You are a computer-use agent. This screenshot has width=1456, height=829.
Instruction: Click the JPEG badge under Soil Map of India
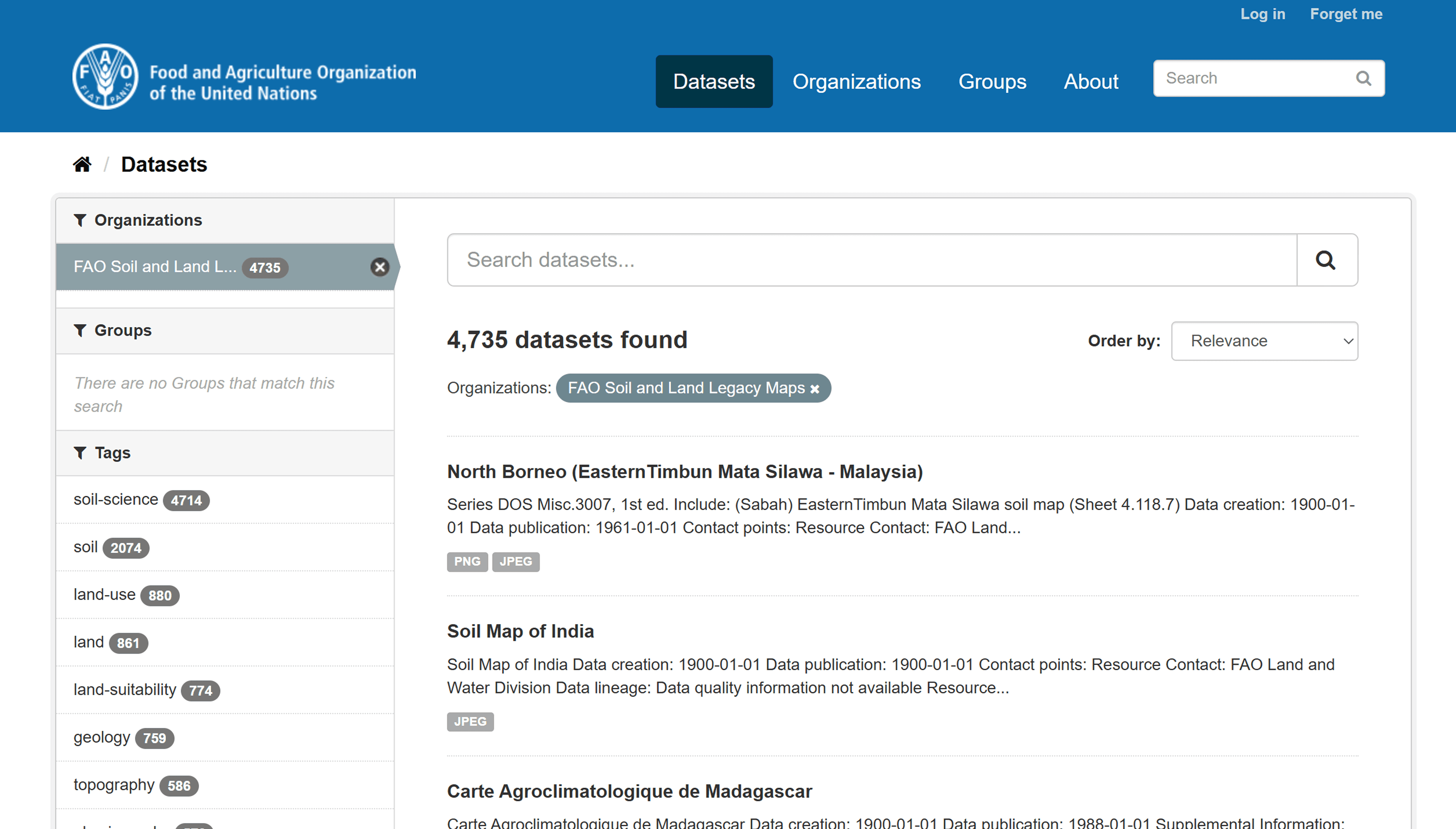pyautogui.click(x=470, y=721)
